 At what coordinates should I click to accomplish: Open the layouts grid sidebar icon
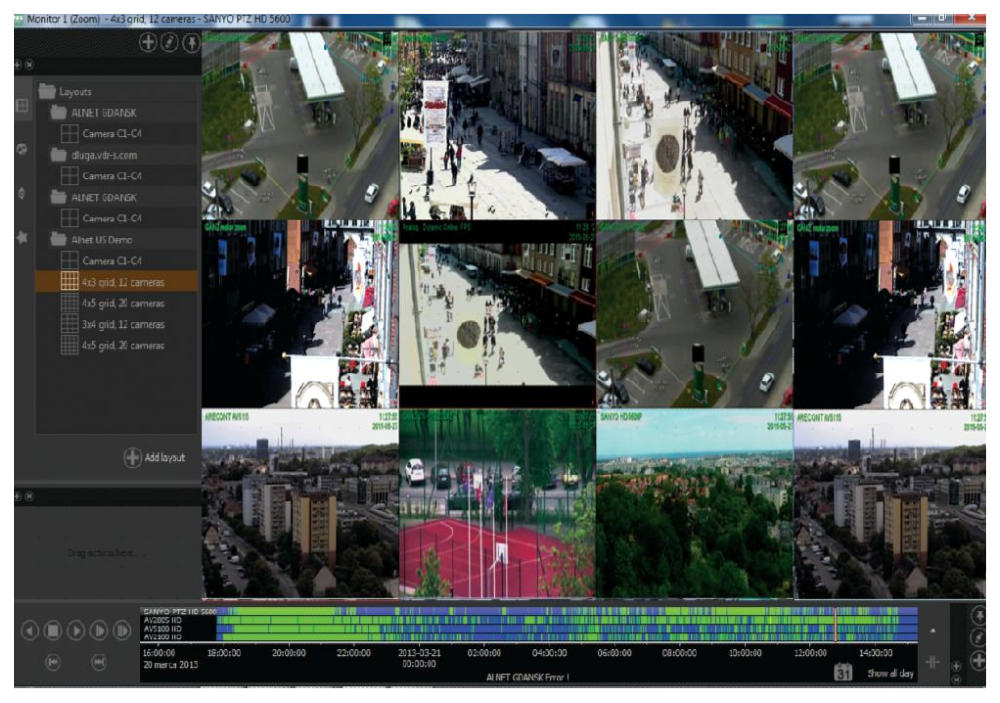pos(22,105)
